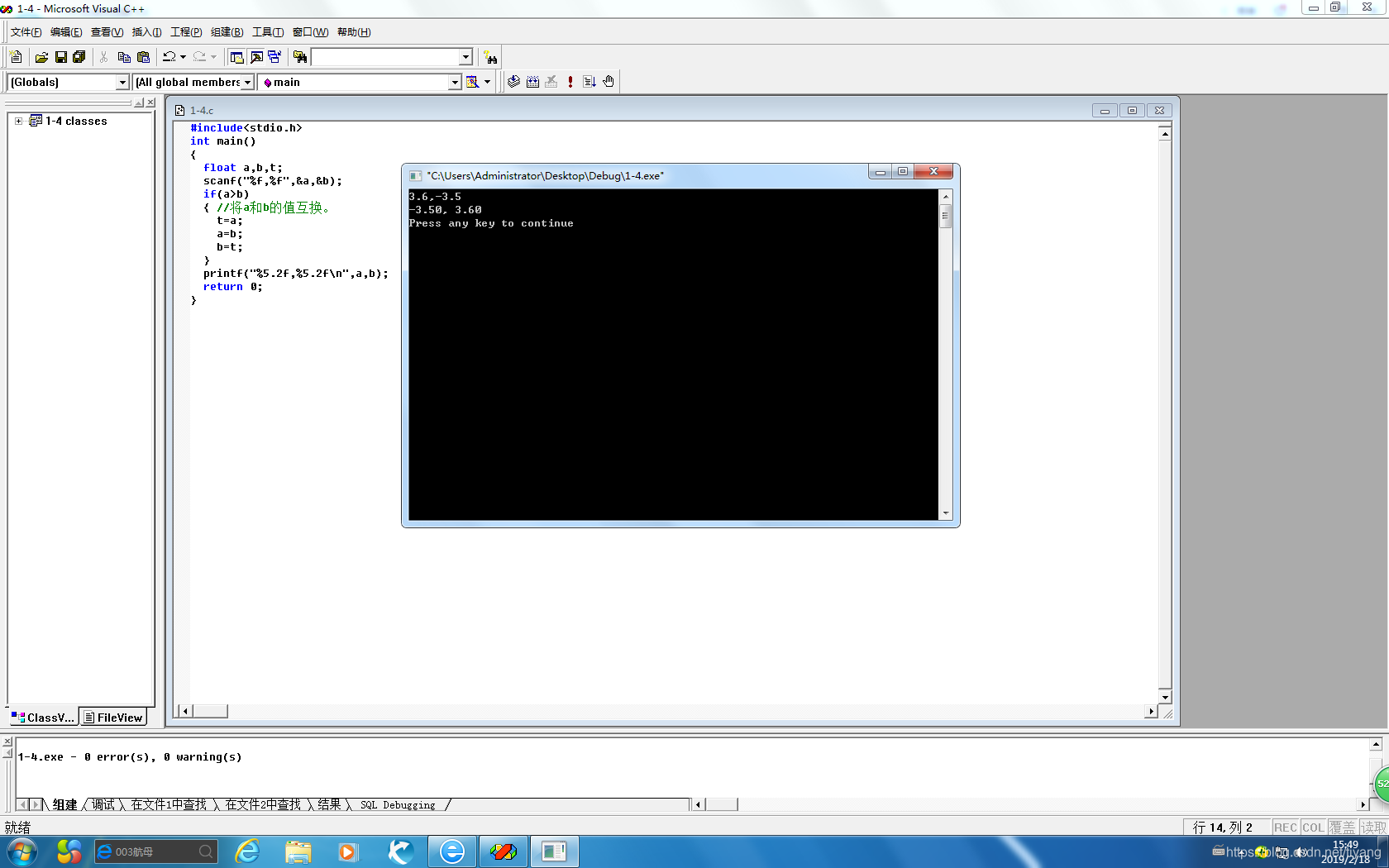Click the Go debug icon

pyautogui.click(x=589, y=81)
